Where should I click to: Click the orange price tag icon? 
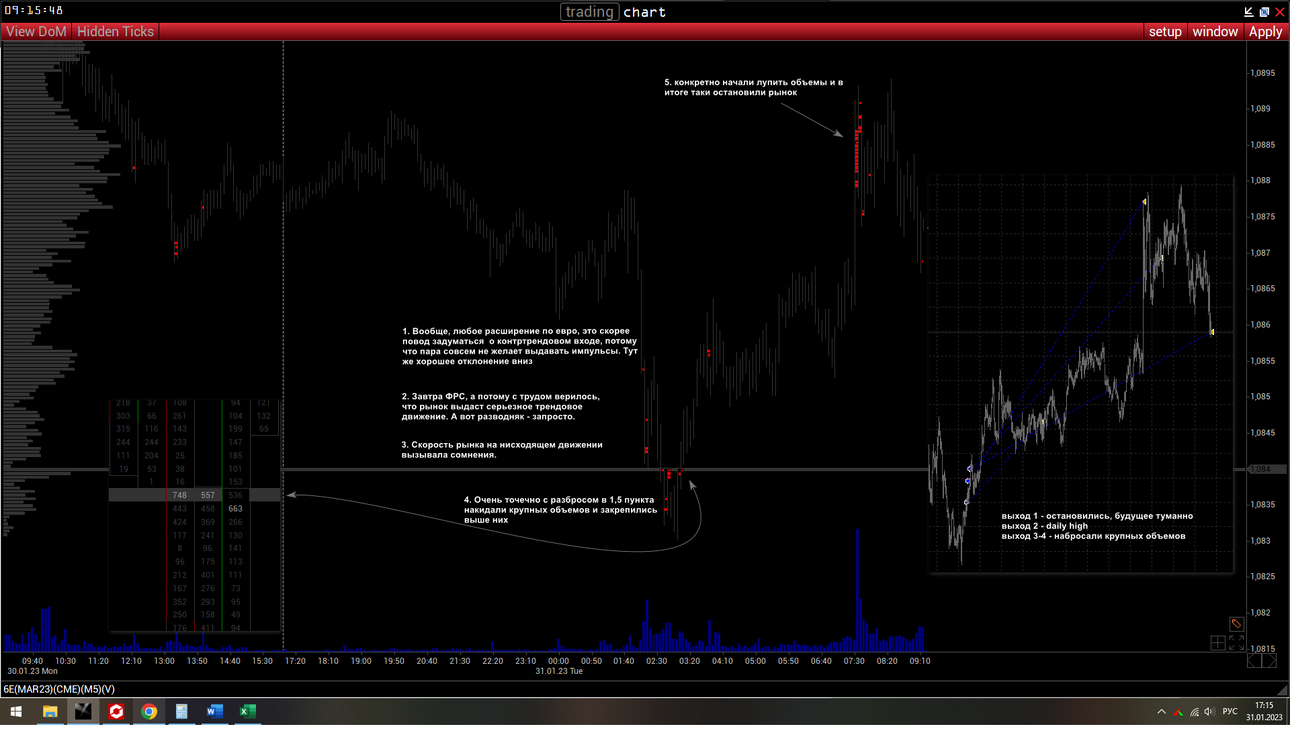(x=1236, y=624)
